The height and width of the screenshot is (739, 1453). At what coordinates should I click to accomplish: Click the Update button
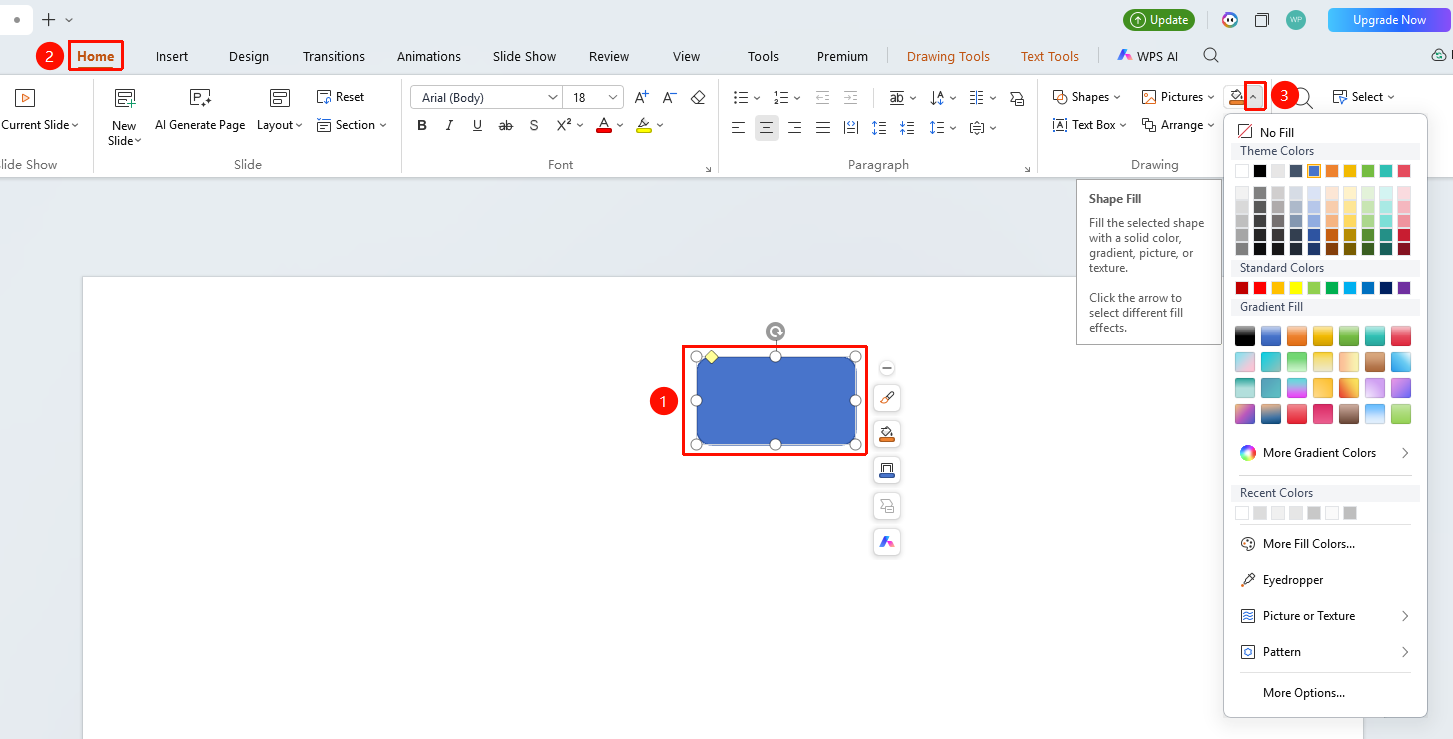1159,20
